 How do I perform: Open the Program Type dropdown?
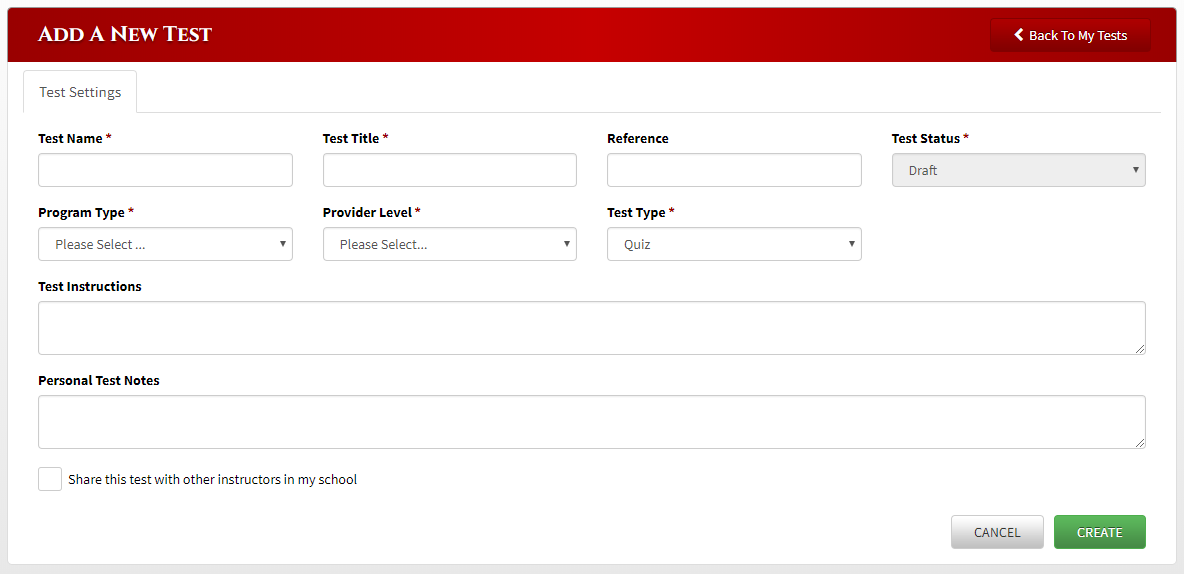[x=165, y=244]
